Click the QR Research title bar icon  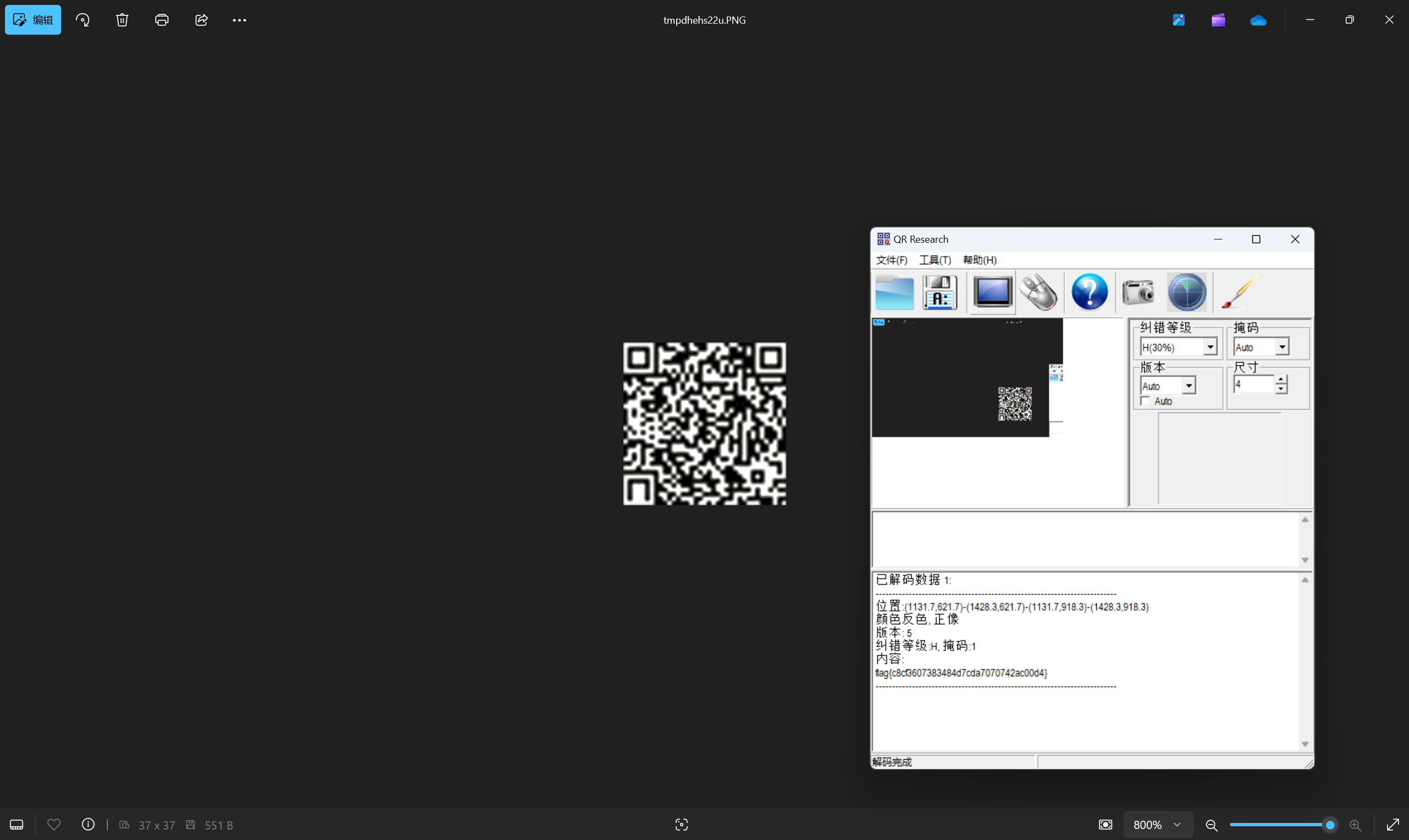(x=883, y=239)
